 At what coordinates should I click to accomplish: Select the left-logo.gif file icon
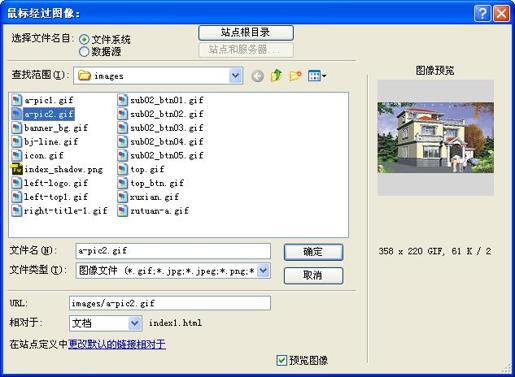click(x=17, y=183)
